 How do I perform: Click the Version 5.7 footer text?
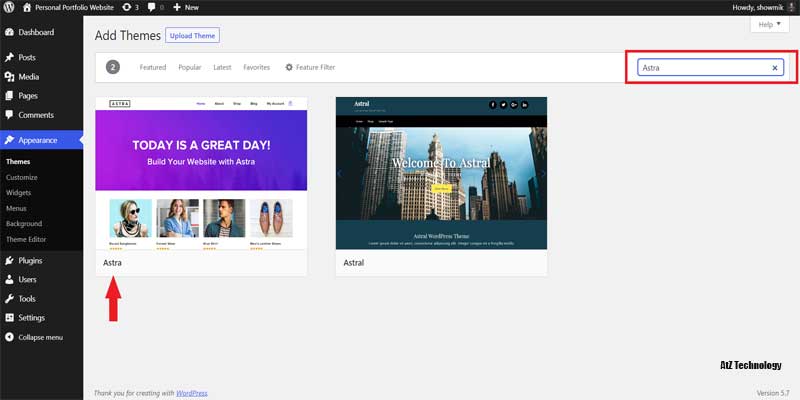(773, 393)
